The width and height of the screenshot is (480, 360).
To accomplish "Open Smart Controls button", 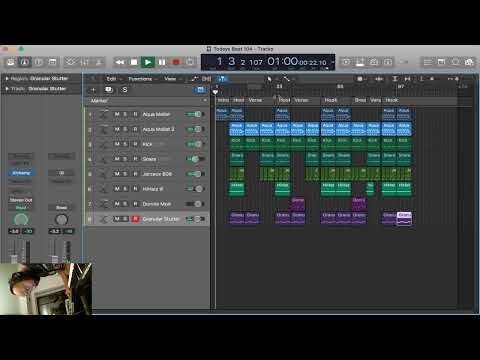I will tap(71, 62).
